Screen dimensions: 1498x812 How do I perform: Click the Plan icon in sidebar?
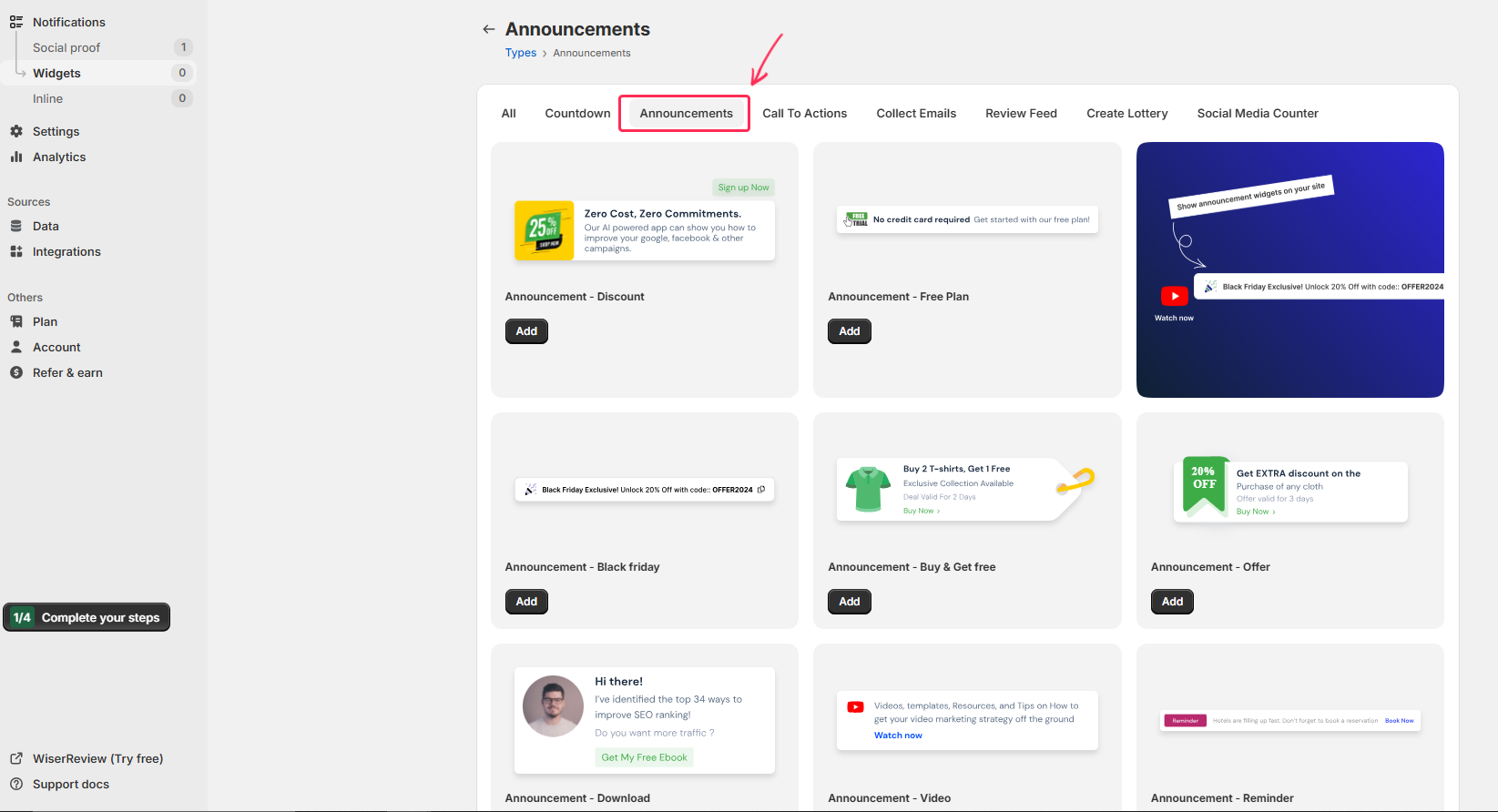pyautogui.click(x=16, y=321)
